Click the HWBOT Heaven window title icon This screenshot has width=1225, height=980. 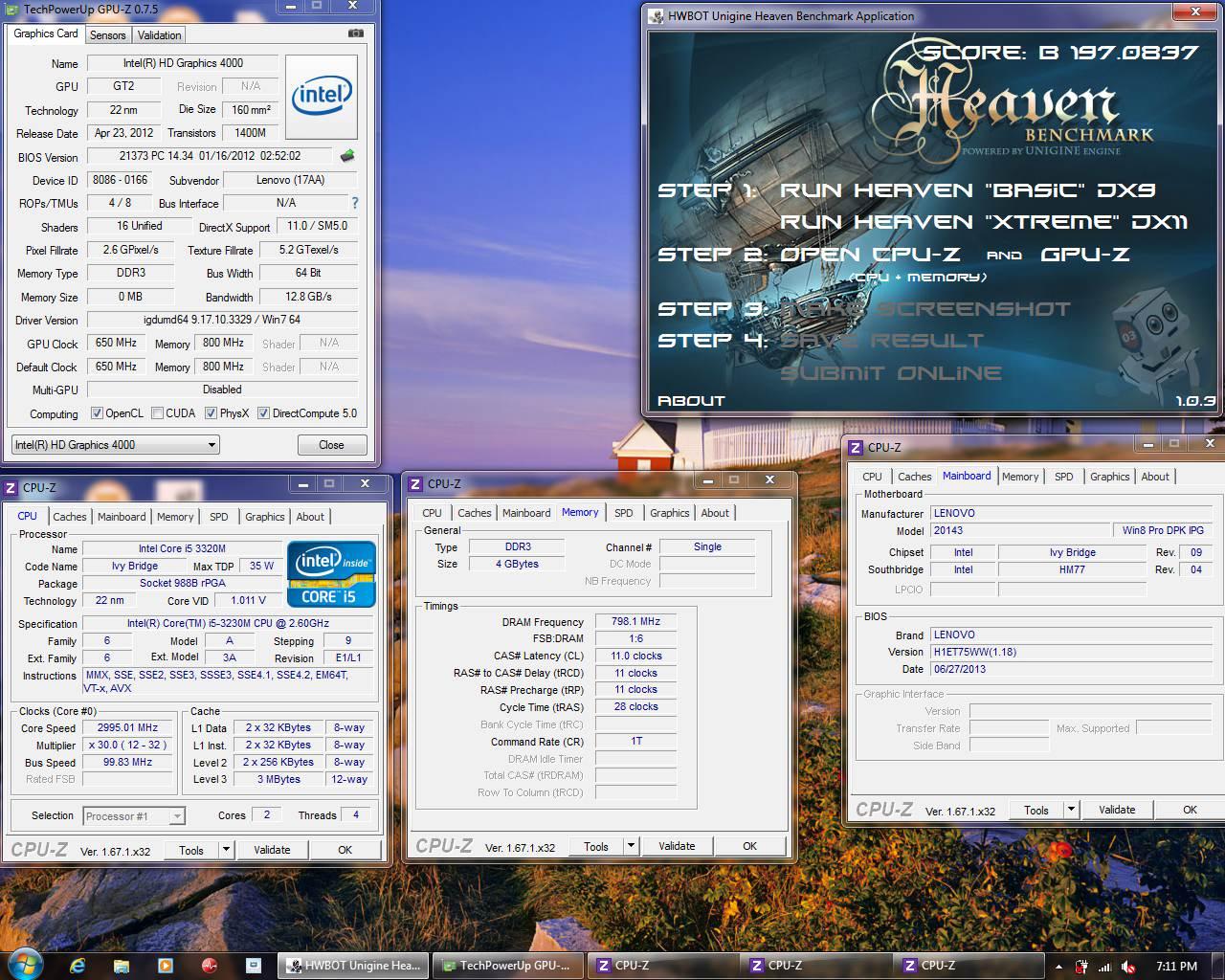pyautogui.click(x=657, y=16)
